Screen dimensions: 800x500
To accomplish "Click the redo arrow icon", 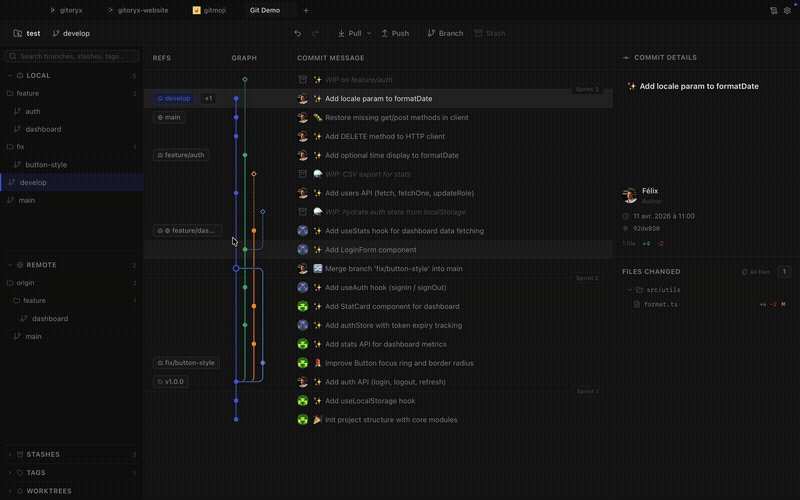I will point(315,33).
